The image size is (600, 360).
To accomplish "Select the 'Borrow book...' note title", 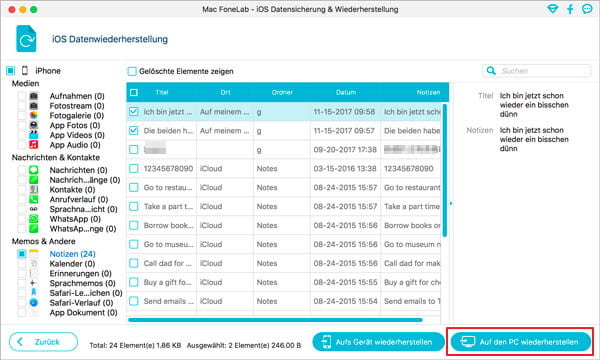I will pos(168,225).
